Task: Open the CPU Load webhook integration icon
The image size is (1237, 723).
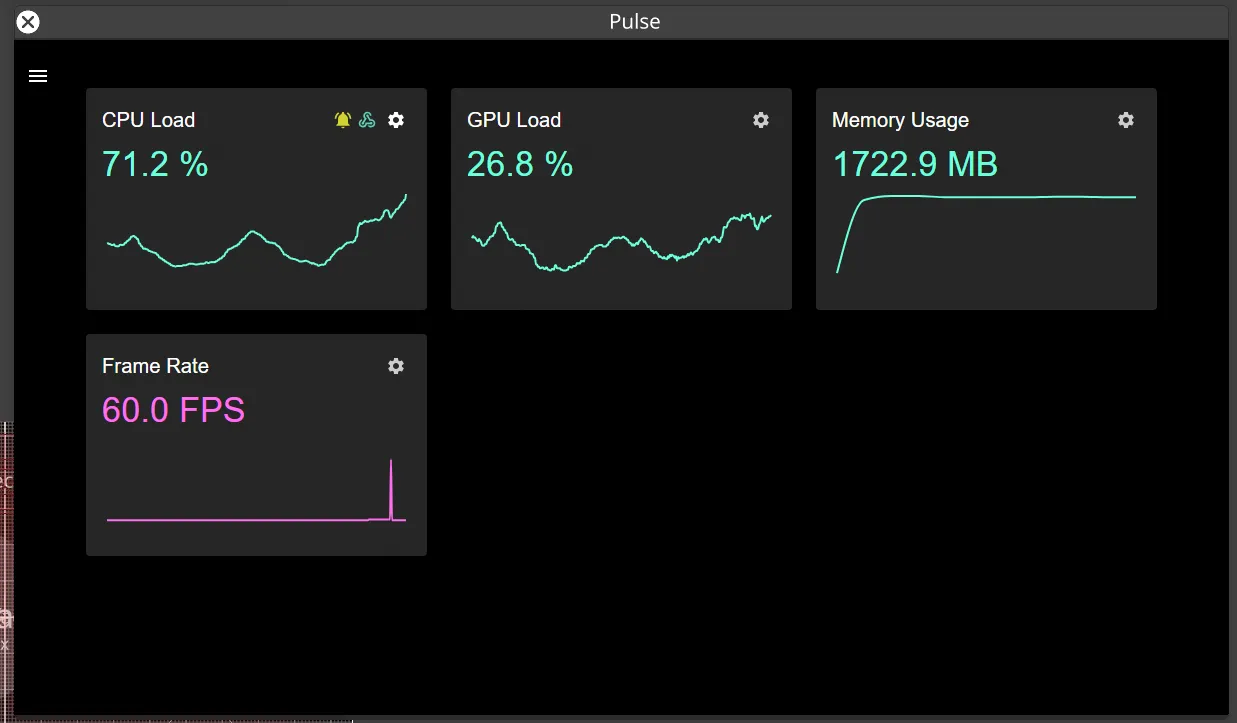Action: pyautogui.click(x=367, y=119)
